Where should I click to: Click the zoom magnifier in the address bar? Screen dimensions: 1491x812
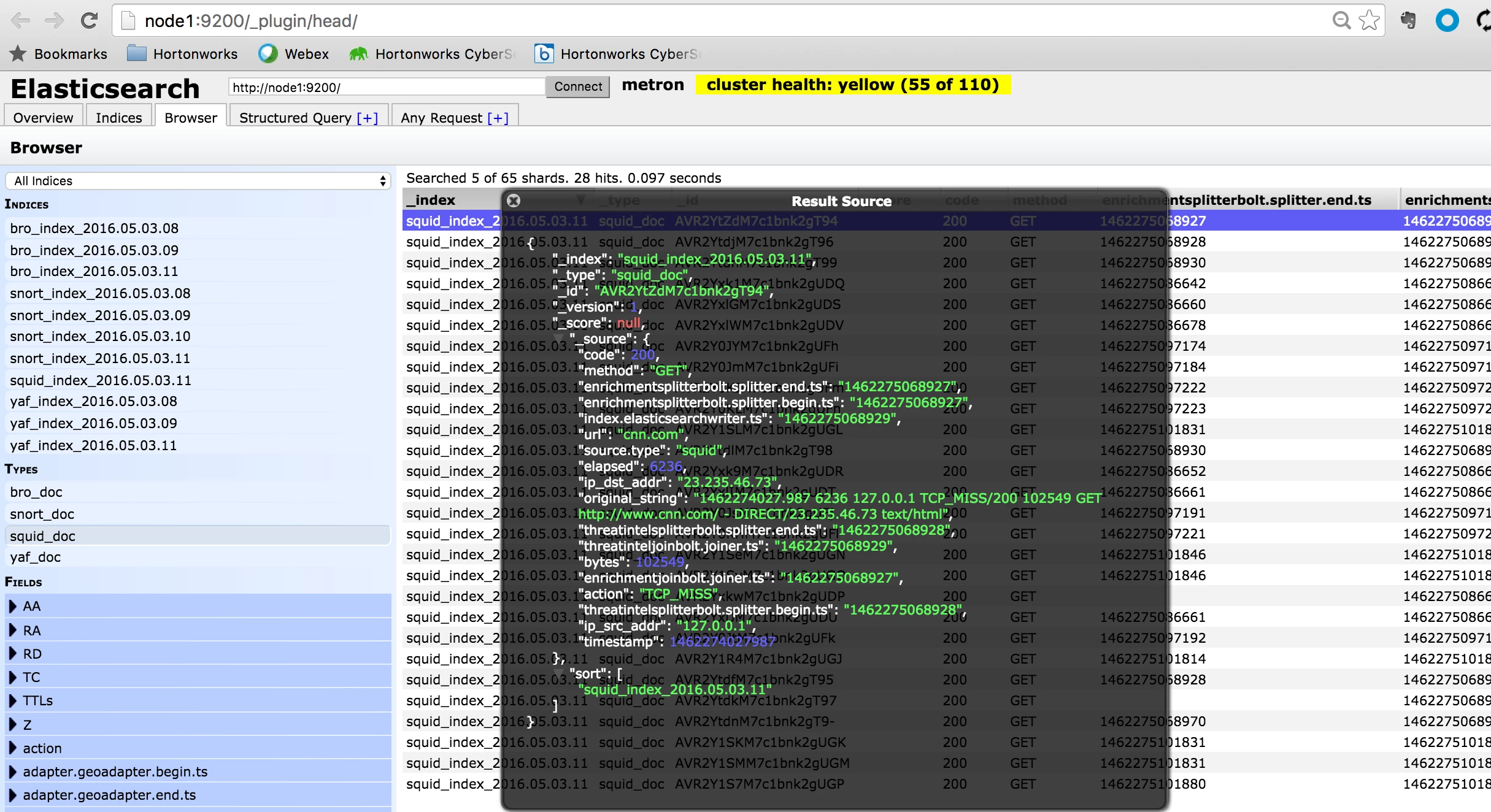click(x=1341, y=21)
